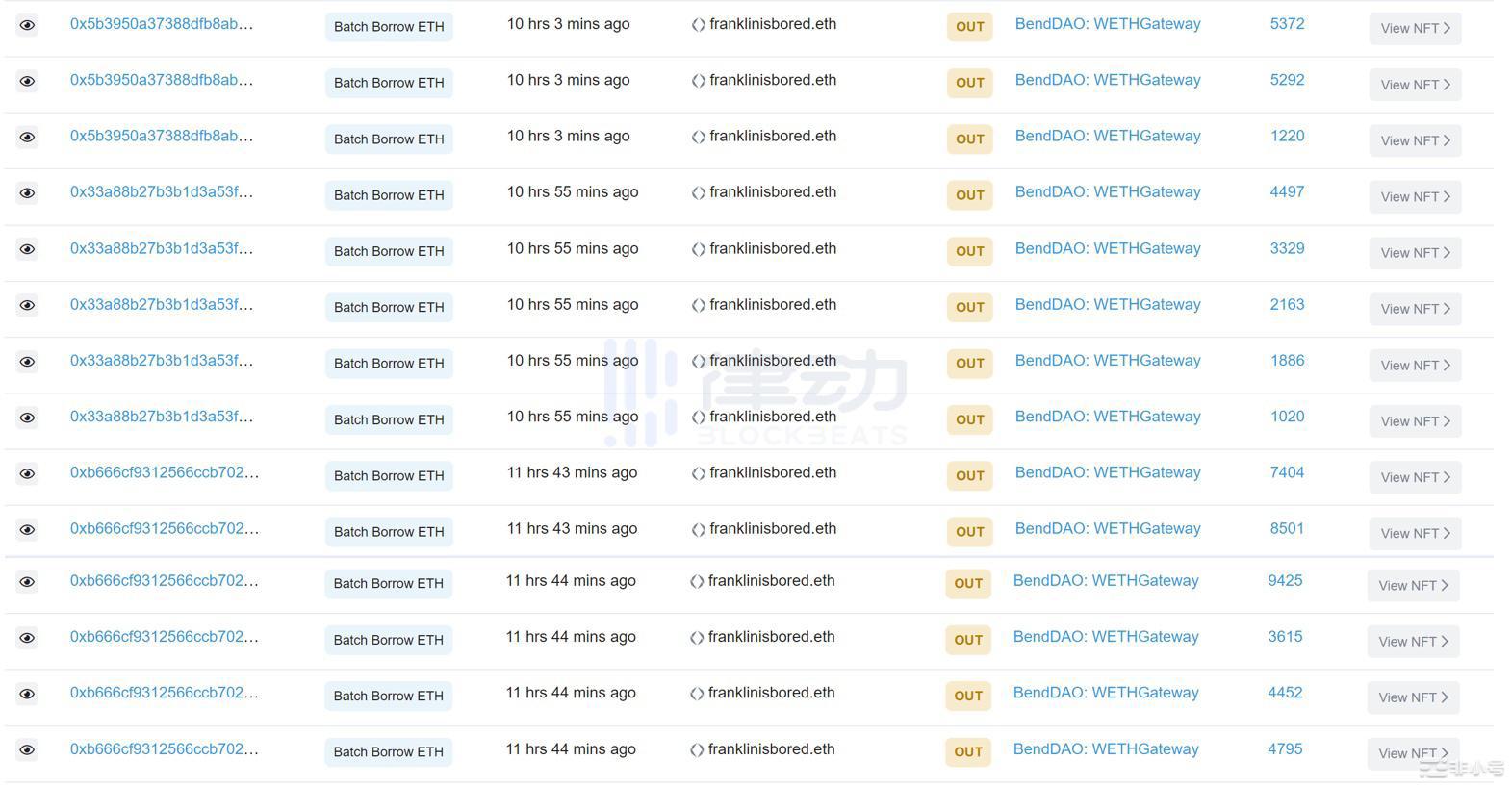Click the eye icon in token 7404 row
Image resolution: width=1512 pixels, height=786 pixels.
pos(27,473)
